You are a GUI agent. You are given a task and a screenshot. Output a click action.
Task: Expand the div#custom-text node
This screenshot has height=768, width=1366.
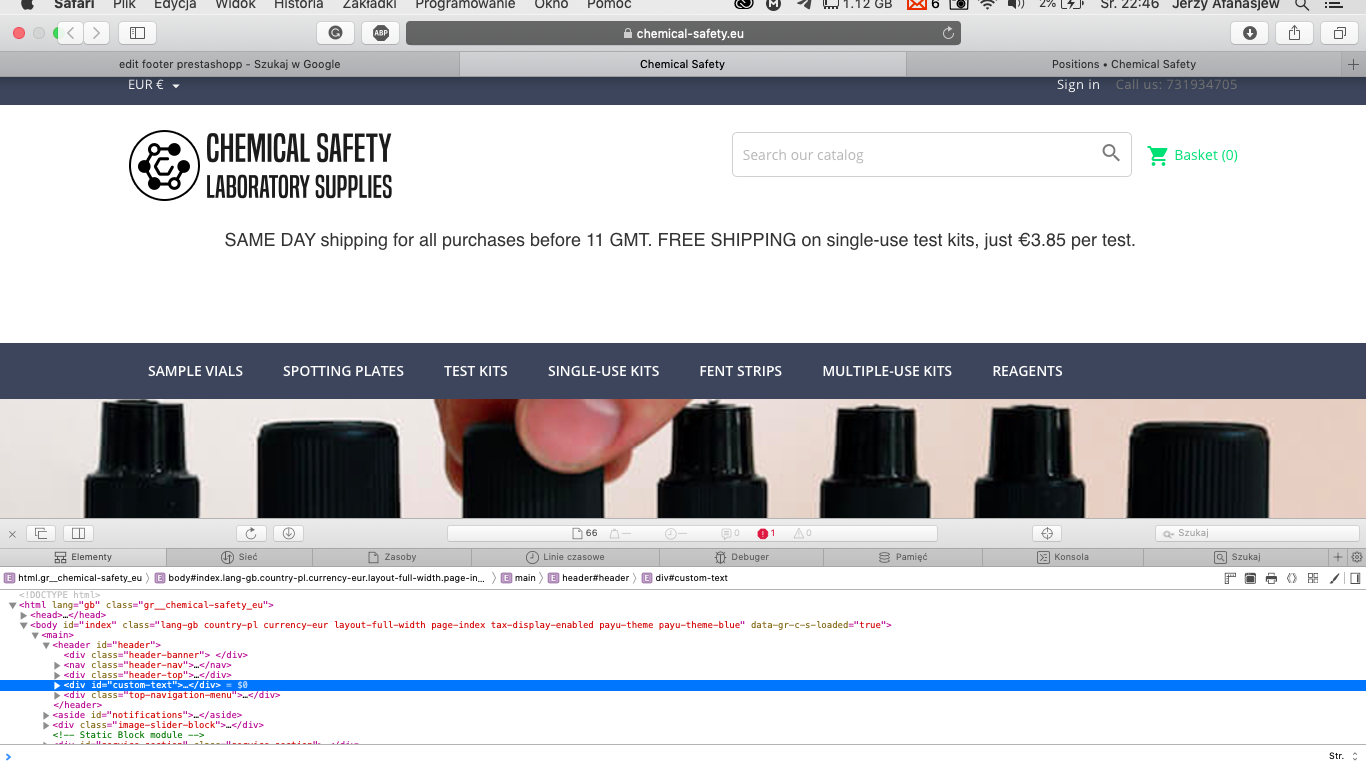(57, 685)
